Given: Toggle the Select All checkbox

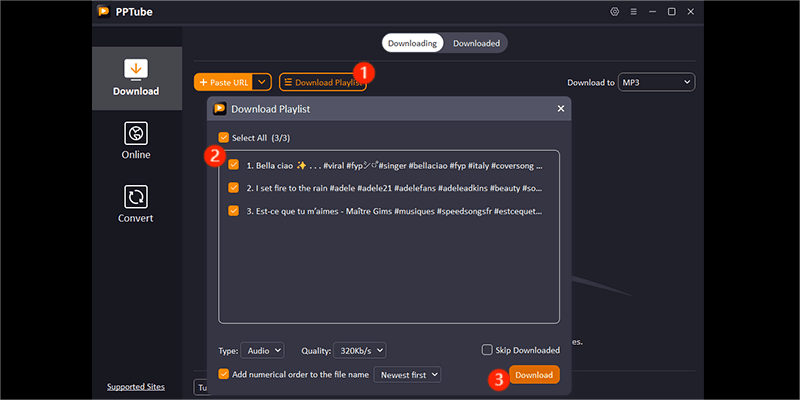Looking at the screenshot, I should [x=224, y=138].
